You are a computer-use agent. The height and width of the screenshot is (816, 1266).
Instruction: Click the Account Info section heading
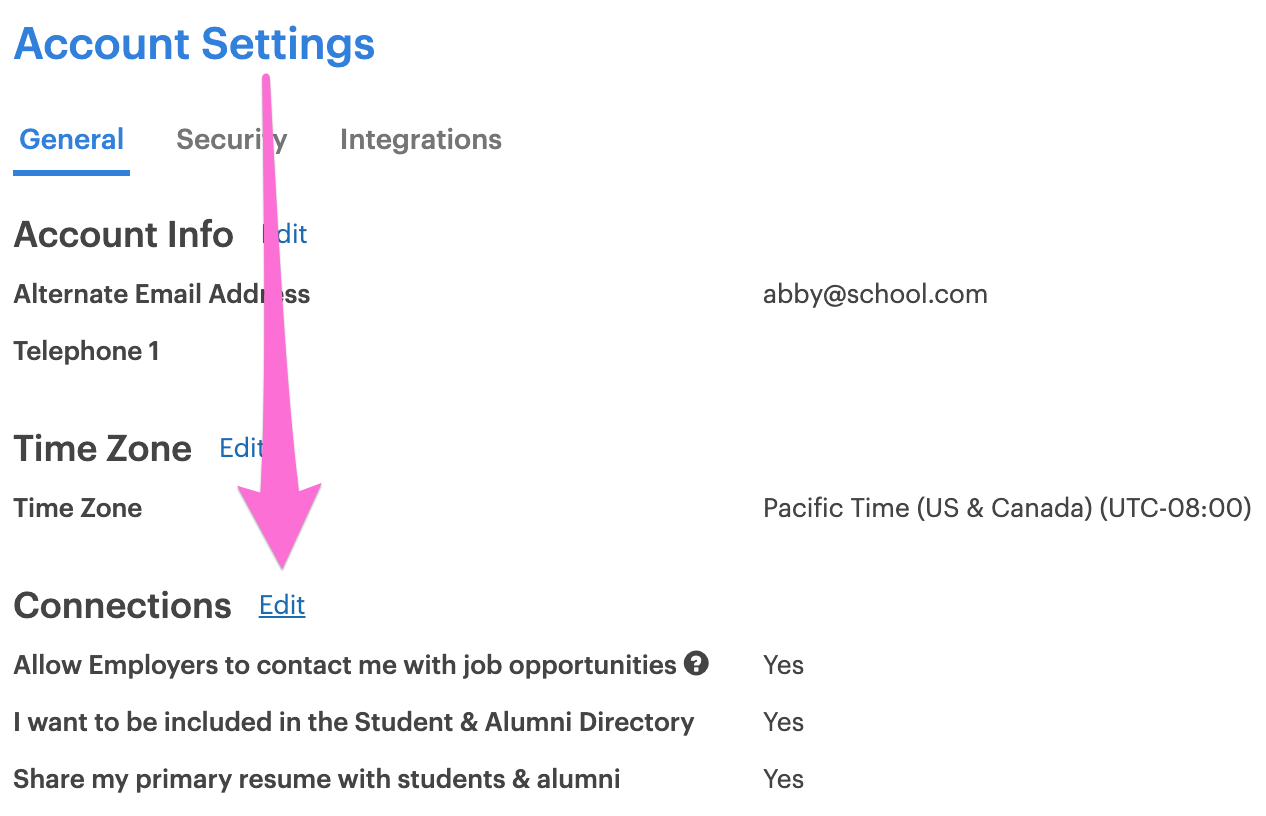[x=124, y=235]
